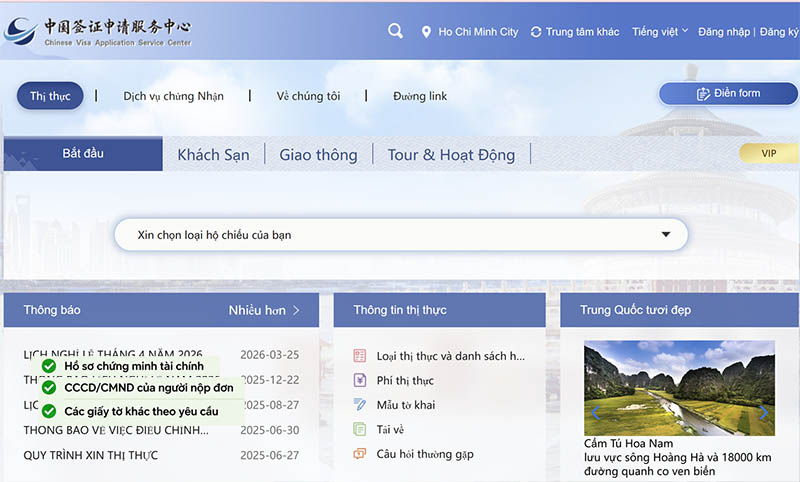
Task: Click the refresh icon beside Trung tâm khác
Action: [x=536, y=32]
